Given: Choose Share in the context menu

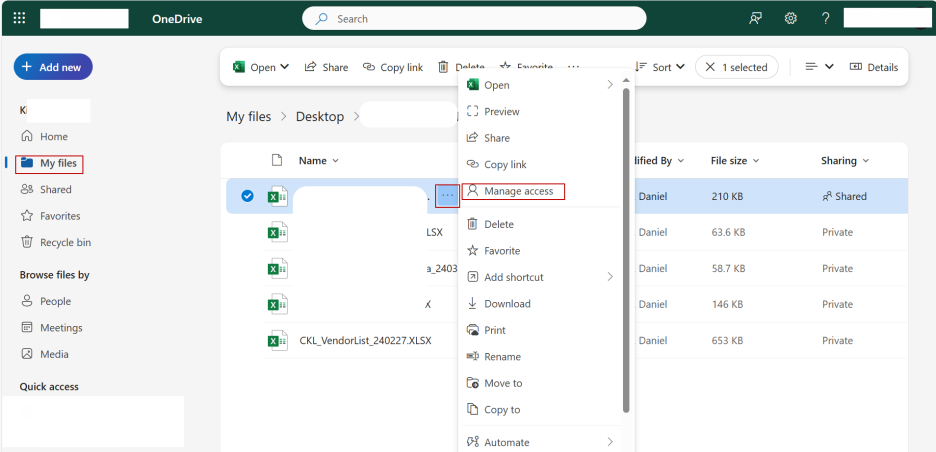Looking at the screenshot, I should 539,138.
